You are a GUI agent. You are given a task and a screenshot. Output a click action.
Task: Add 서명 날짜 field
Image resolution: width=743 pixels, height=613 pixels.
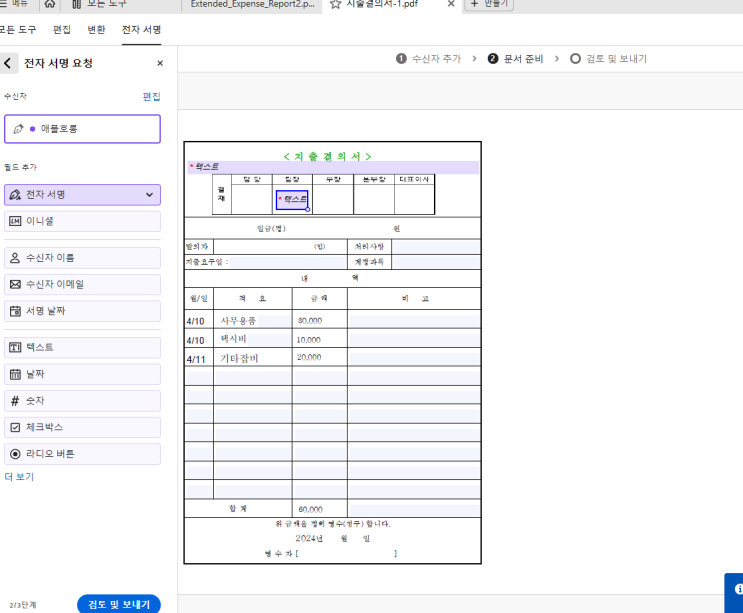82,311
